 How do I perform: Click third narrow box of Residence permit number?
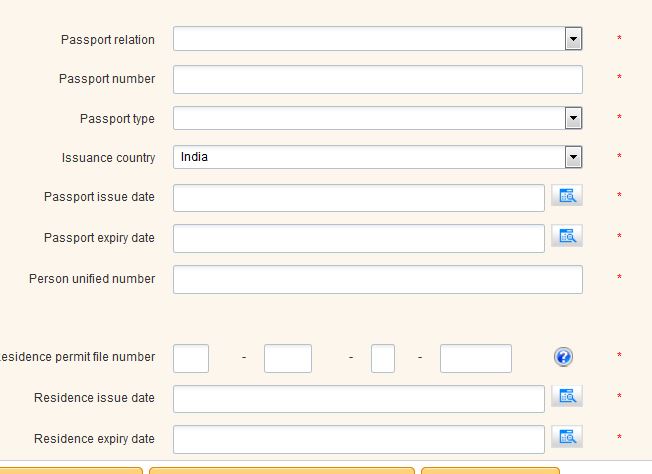(383, 358)
